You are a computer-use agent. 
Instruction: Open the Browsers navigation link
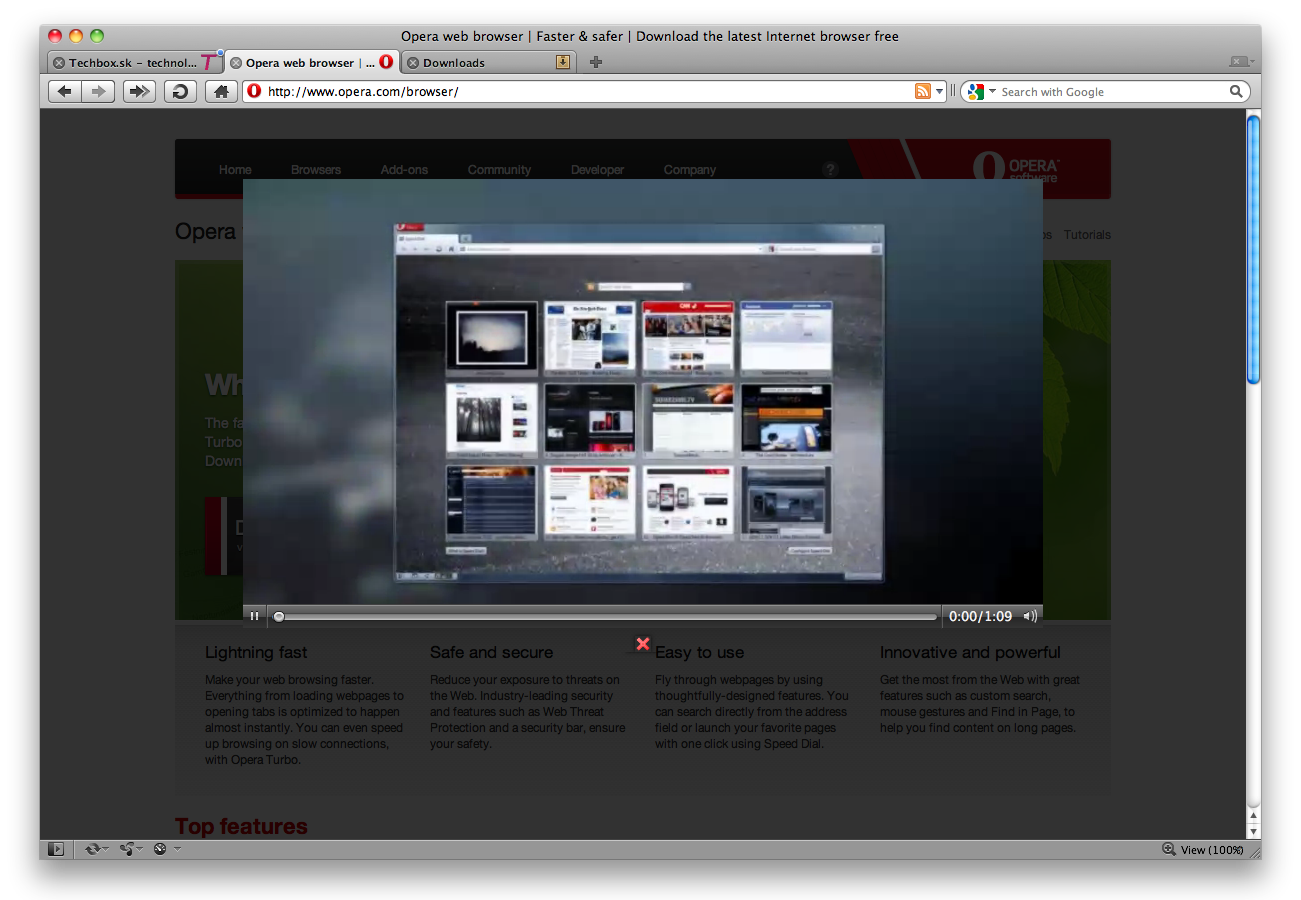point(316,170)
